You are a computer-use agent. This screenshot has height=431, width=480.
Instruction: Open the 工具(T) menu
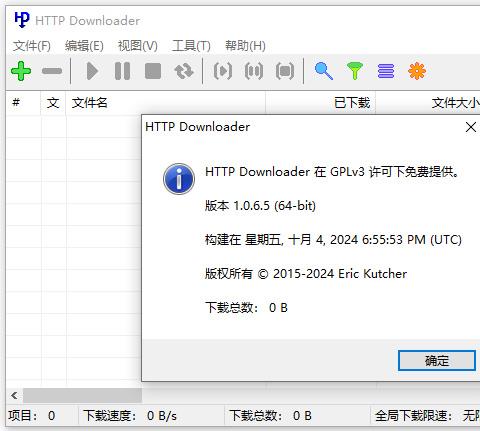[x=191, y=46]
